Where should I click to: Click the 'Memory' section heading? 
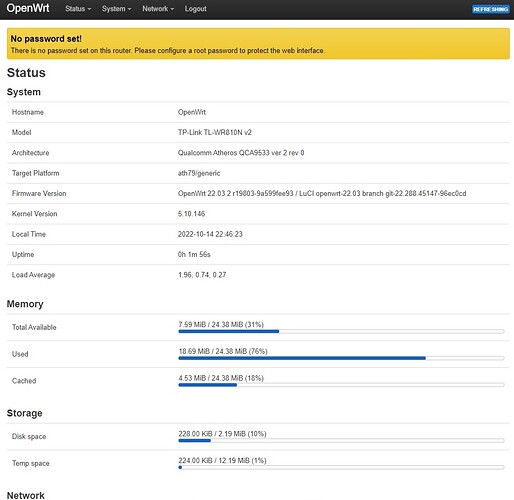pos(25,304)
